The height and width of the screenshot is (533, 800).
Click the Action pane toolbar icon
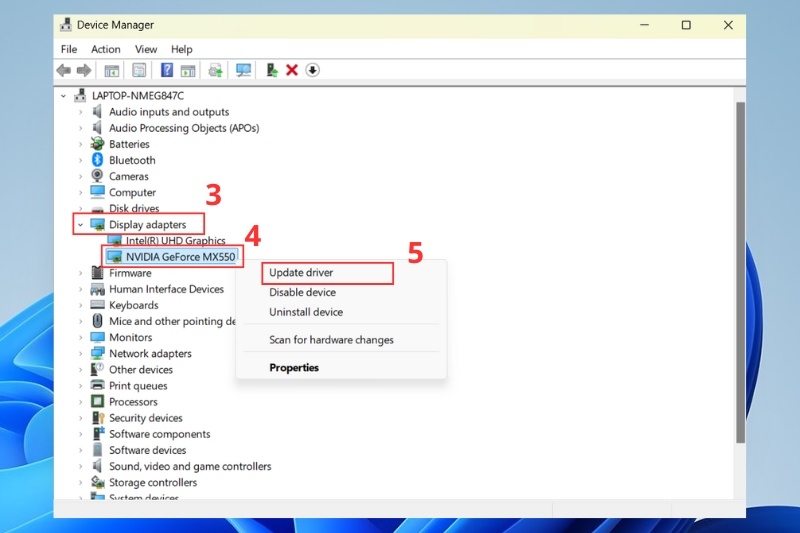click(188, 70)
